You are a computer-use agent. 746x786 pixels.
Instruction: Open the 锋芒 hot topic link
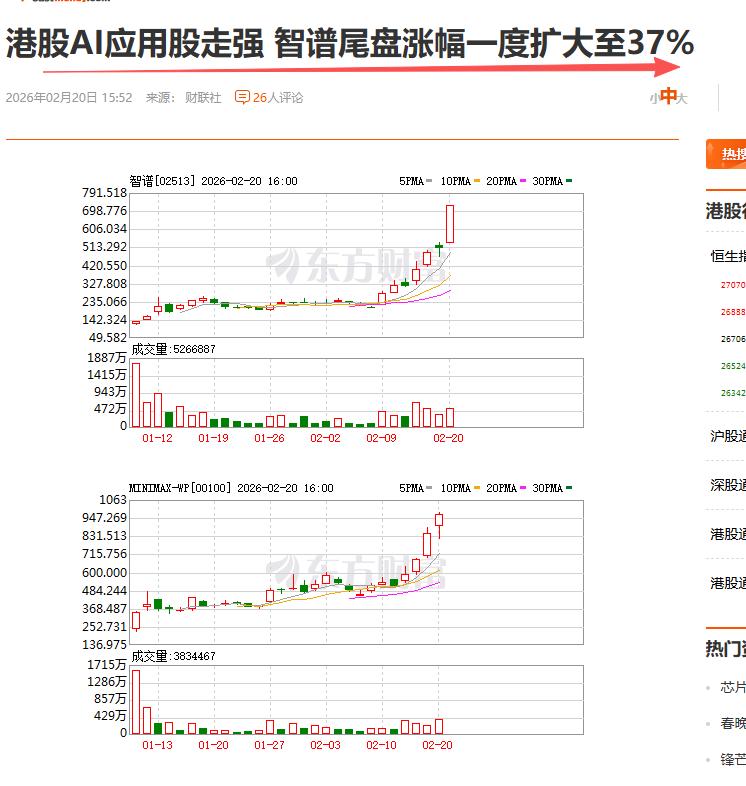733,759
